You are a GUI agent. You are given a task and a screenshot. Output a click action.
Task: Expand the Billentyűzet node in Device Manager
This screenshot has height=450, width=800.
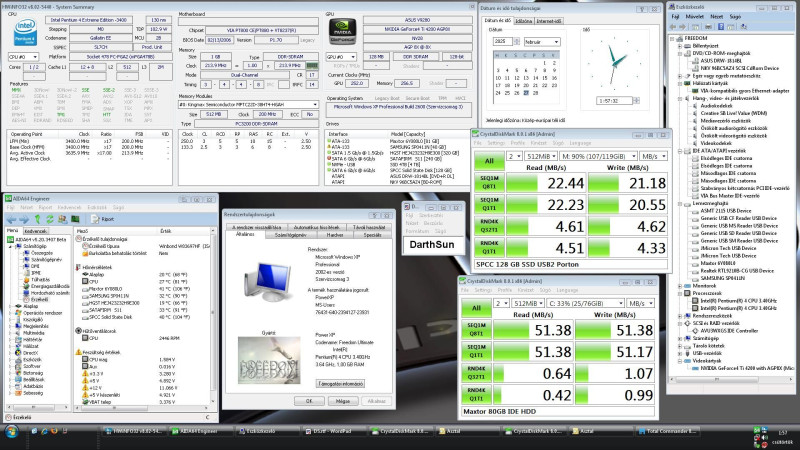tap(681, 45)
